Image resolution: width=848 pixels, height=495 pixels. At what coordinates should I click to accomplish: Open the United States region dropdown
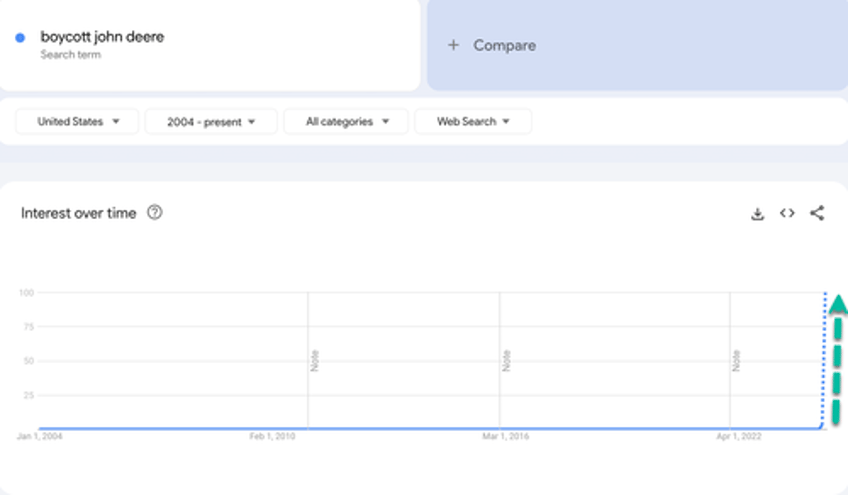coord(78,122)
